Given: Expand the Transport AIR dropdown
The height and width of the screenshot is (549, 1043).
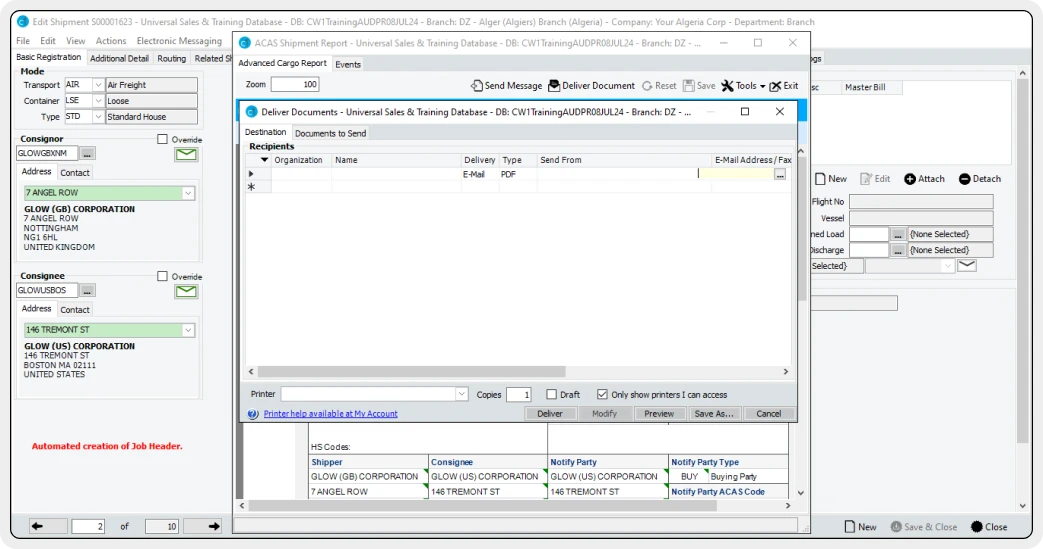Looking at the screenshot, I should 98,85.
